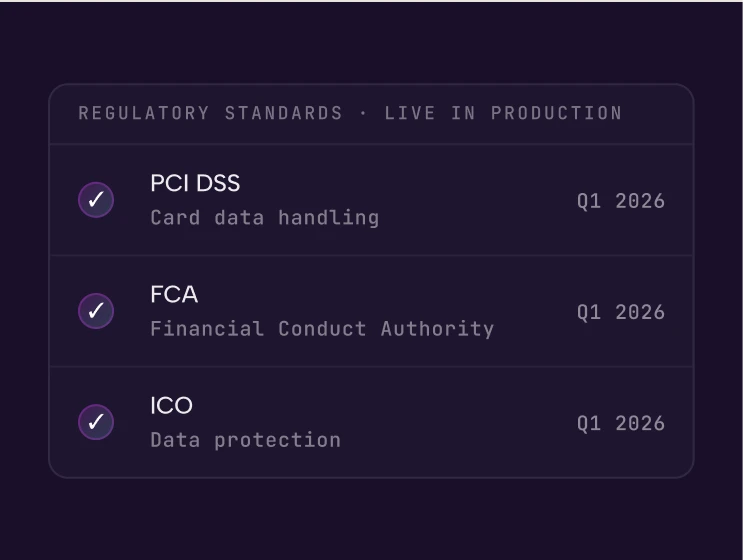743x560 pixels.
Task: Click the word handling in PCI row
Action: (329, 218)
